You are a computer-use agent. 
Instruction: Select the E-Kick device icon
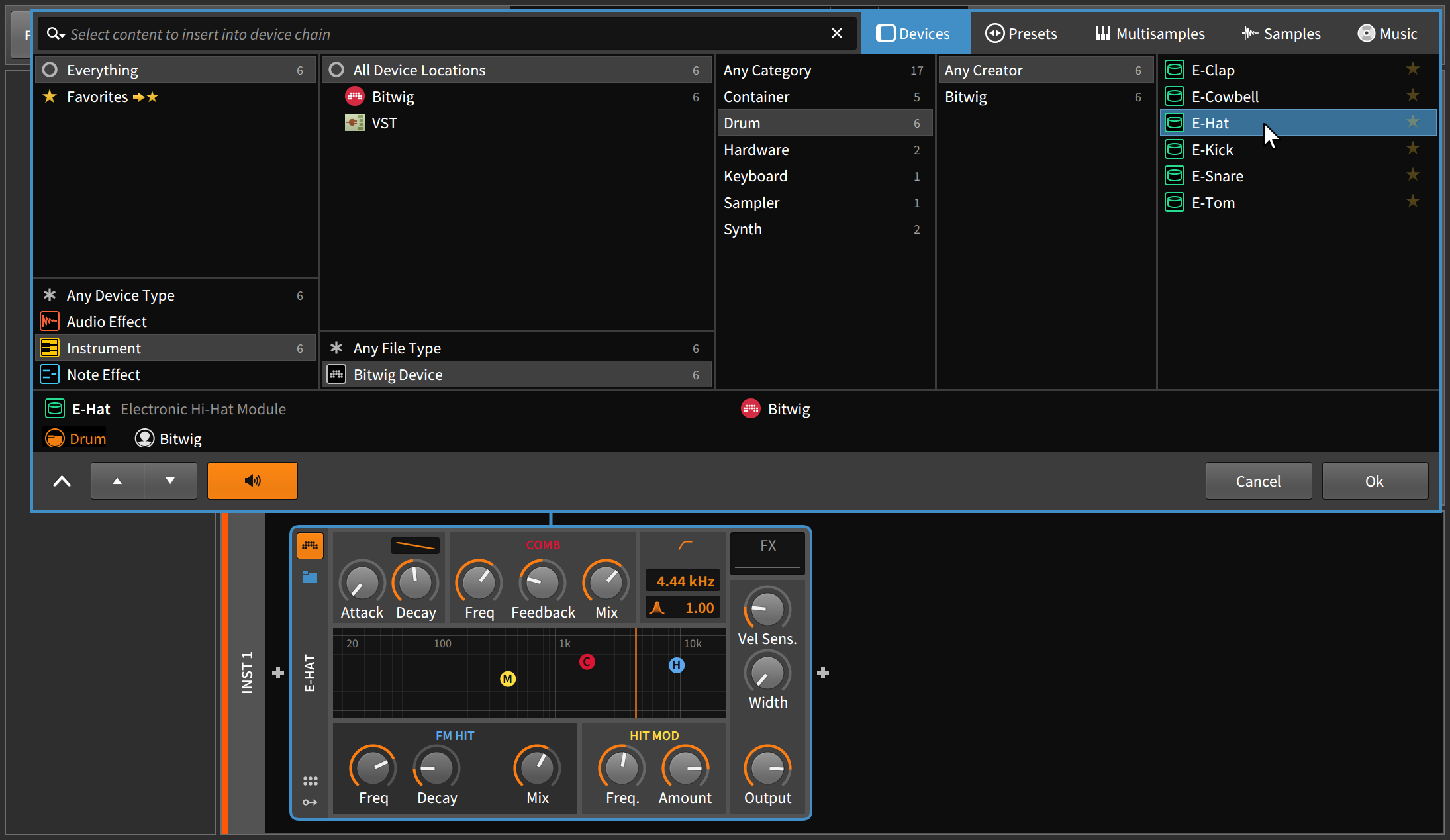[1175, 149]
